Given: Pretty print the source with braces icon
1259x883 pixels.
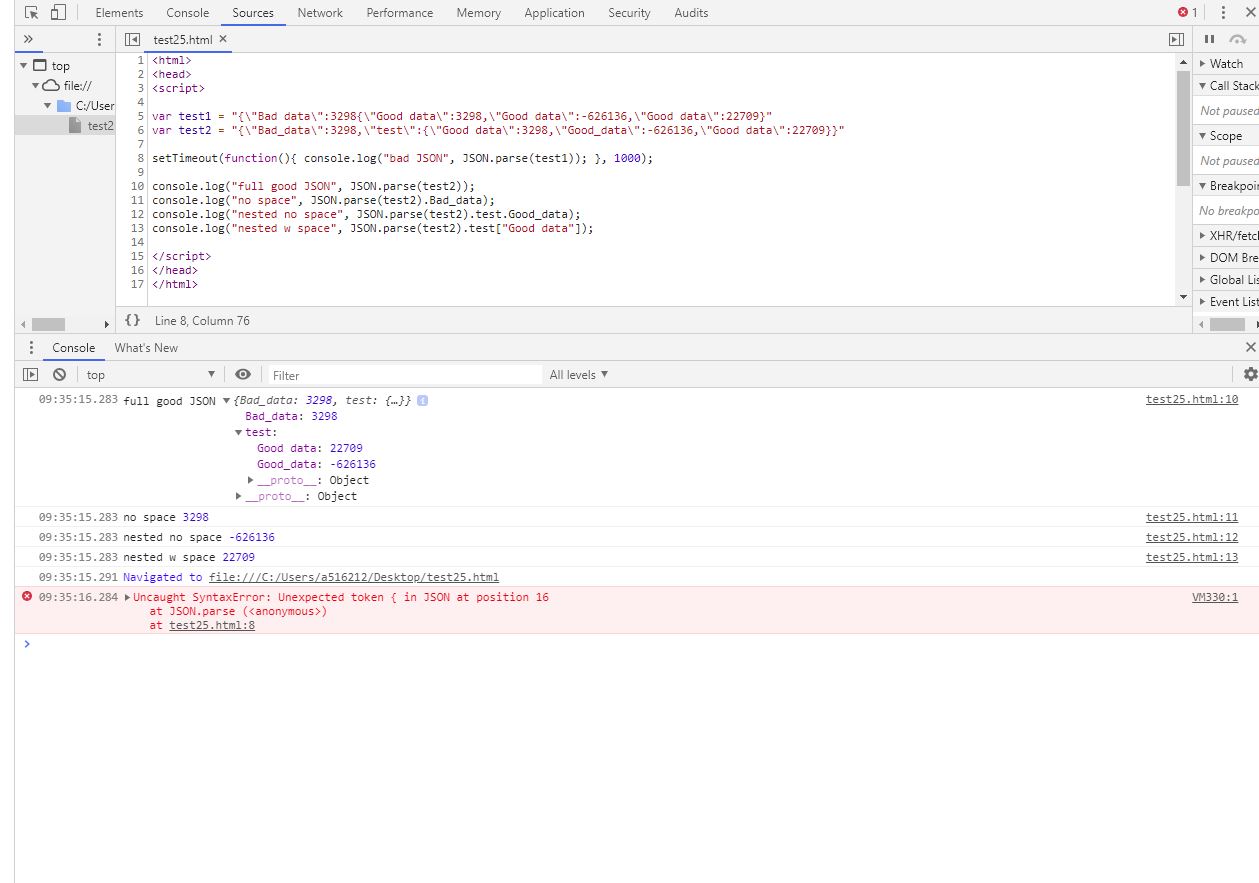Looking at the screenshot, I should coord(132,321).
